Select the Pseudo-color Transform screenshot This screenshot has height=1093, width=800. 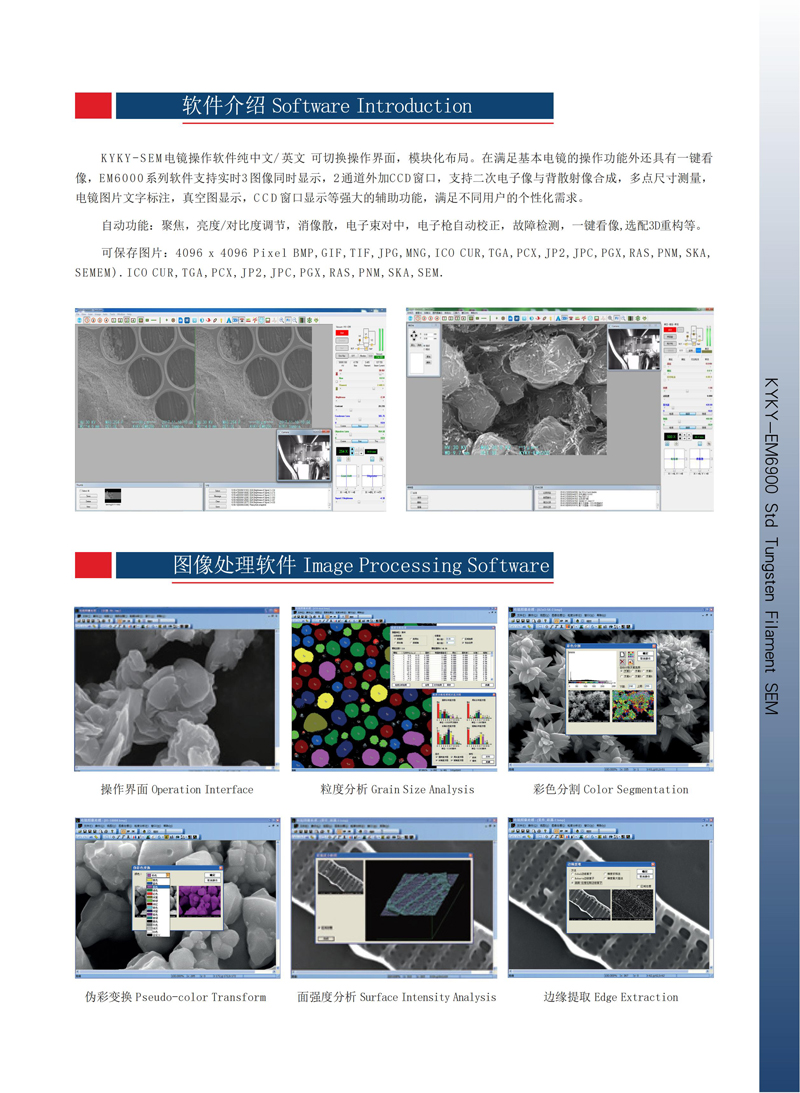[x=178, y=898]
